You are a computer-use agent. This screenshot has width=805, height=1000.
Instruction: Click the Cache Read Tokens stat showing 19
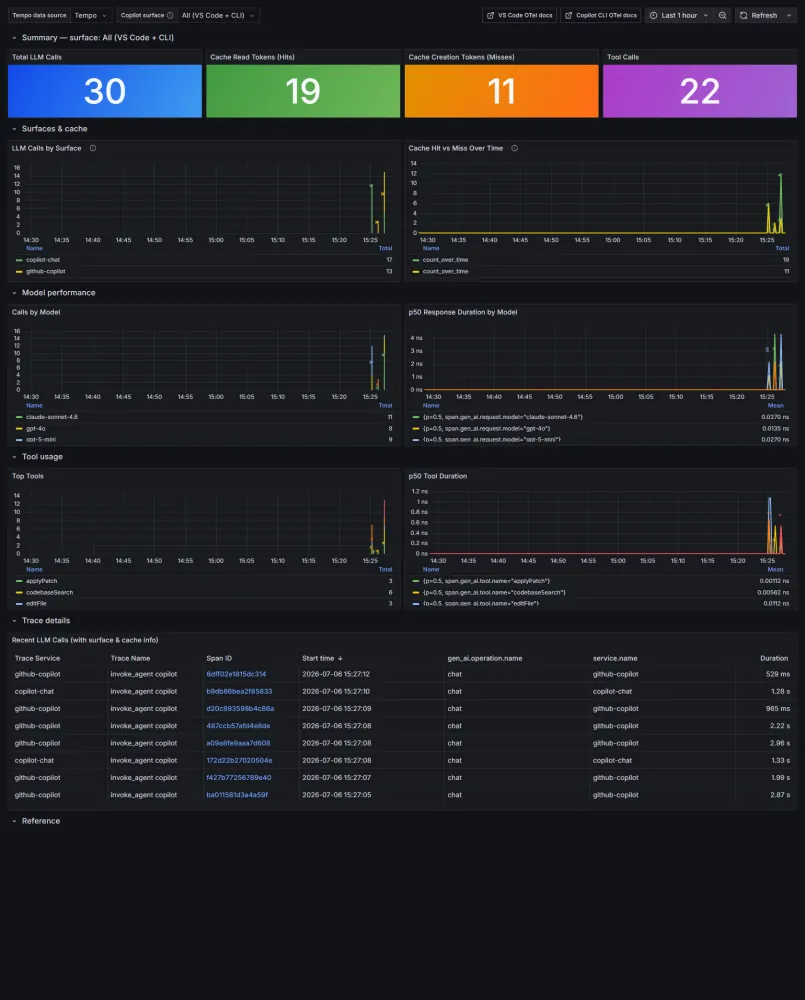point(303,91)
